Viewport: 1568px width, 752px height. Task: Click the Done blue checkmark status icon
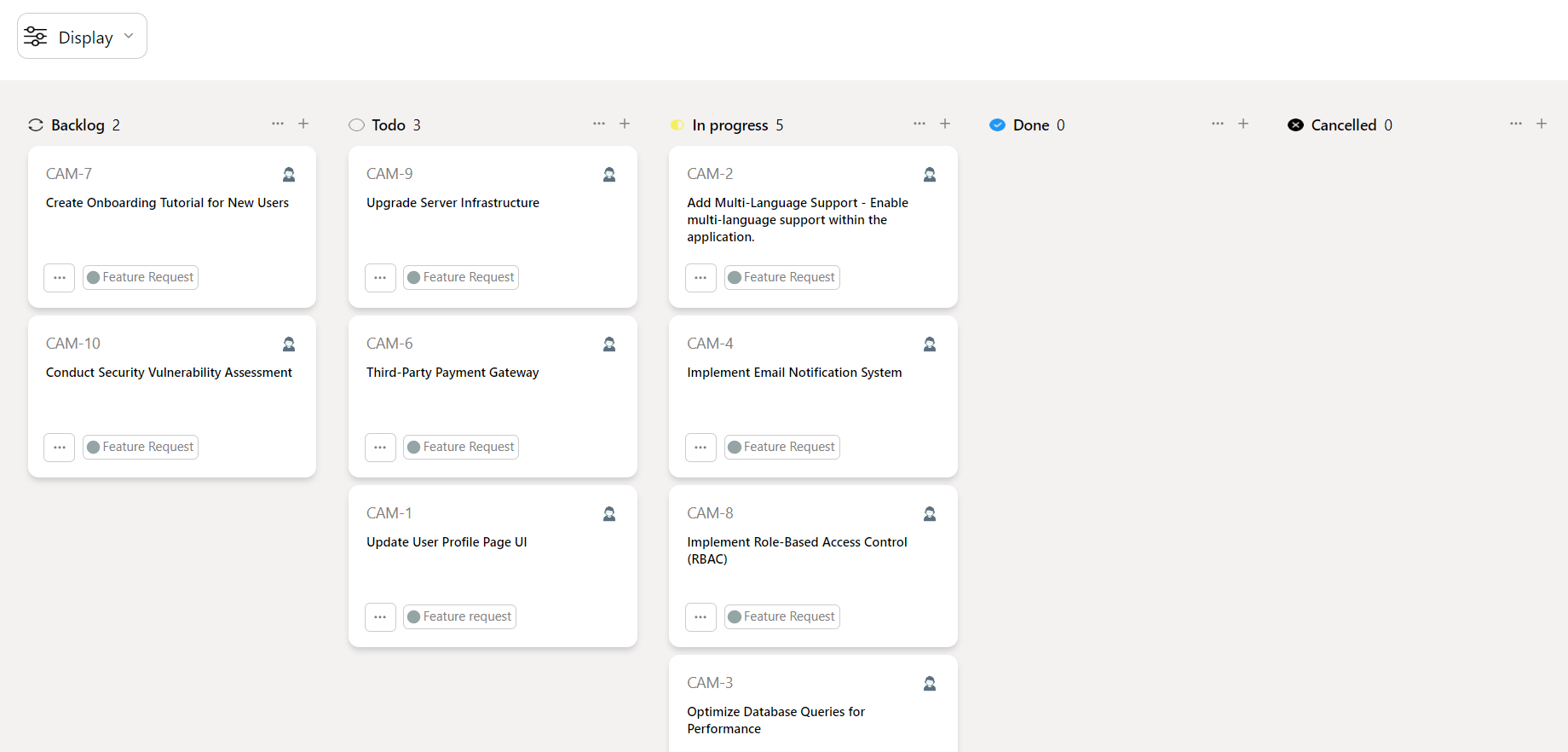[997, 125]
